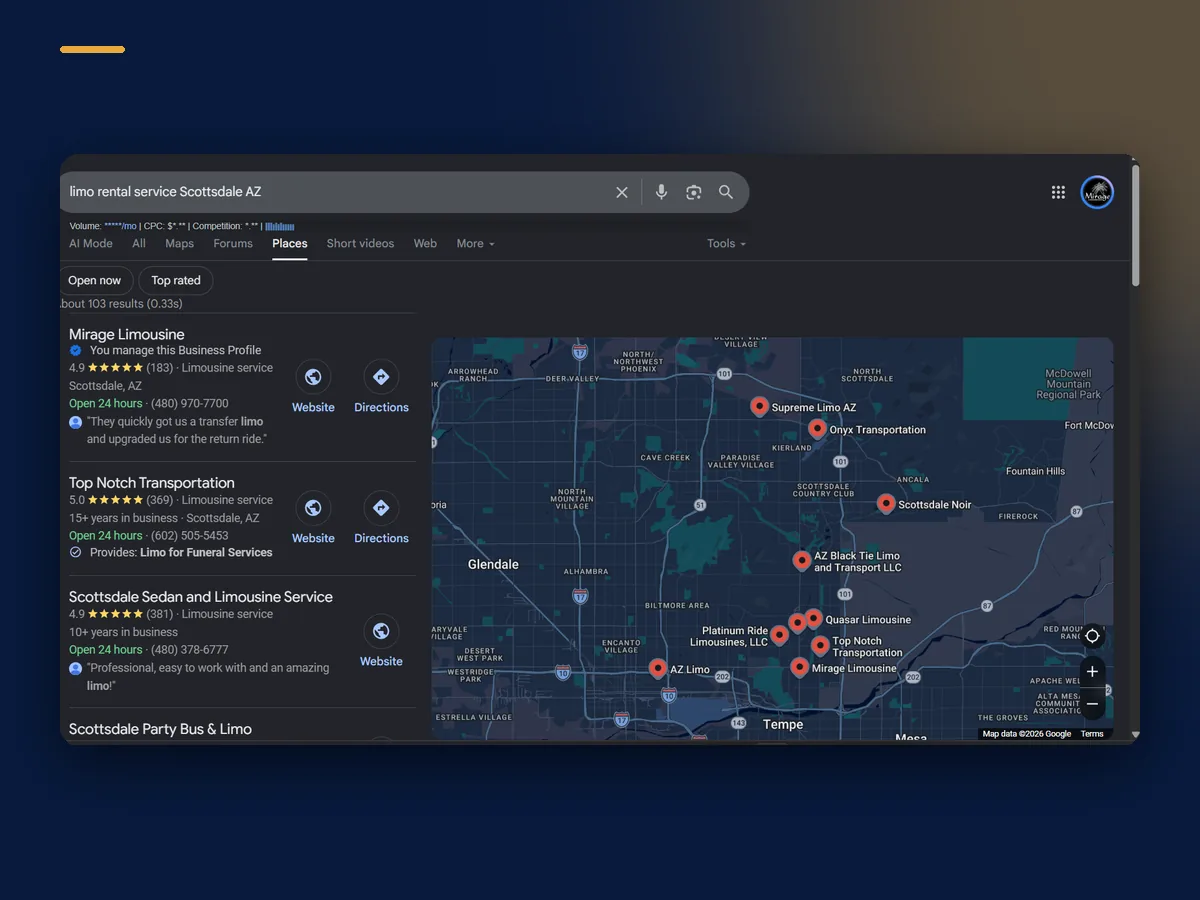Switch to the Forums tab
This screenshot has width=1200, height=900.
pos(233,244)
